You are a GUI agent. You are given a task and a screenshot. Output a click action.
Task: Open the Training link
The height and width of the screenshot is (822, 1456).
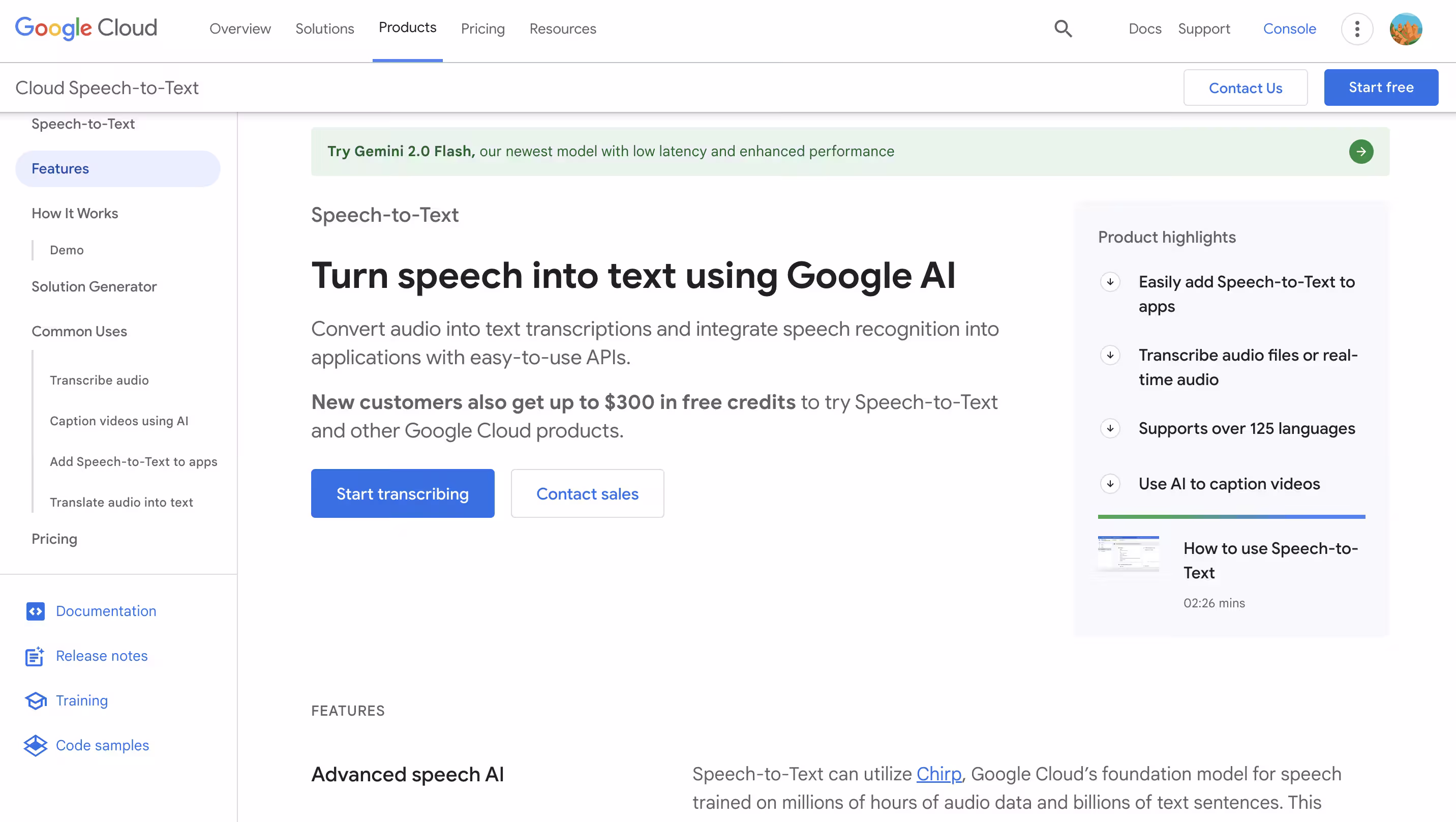(x=82, y=700)
